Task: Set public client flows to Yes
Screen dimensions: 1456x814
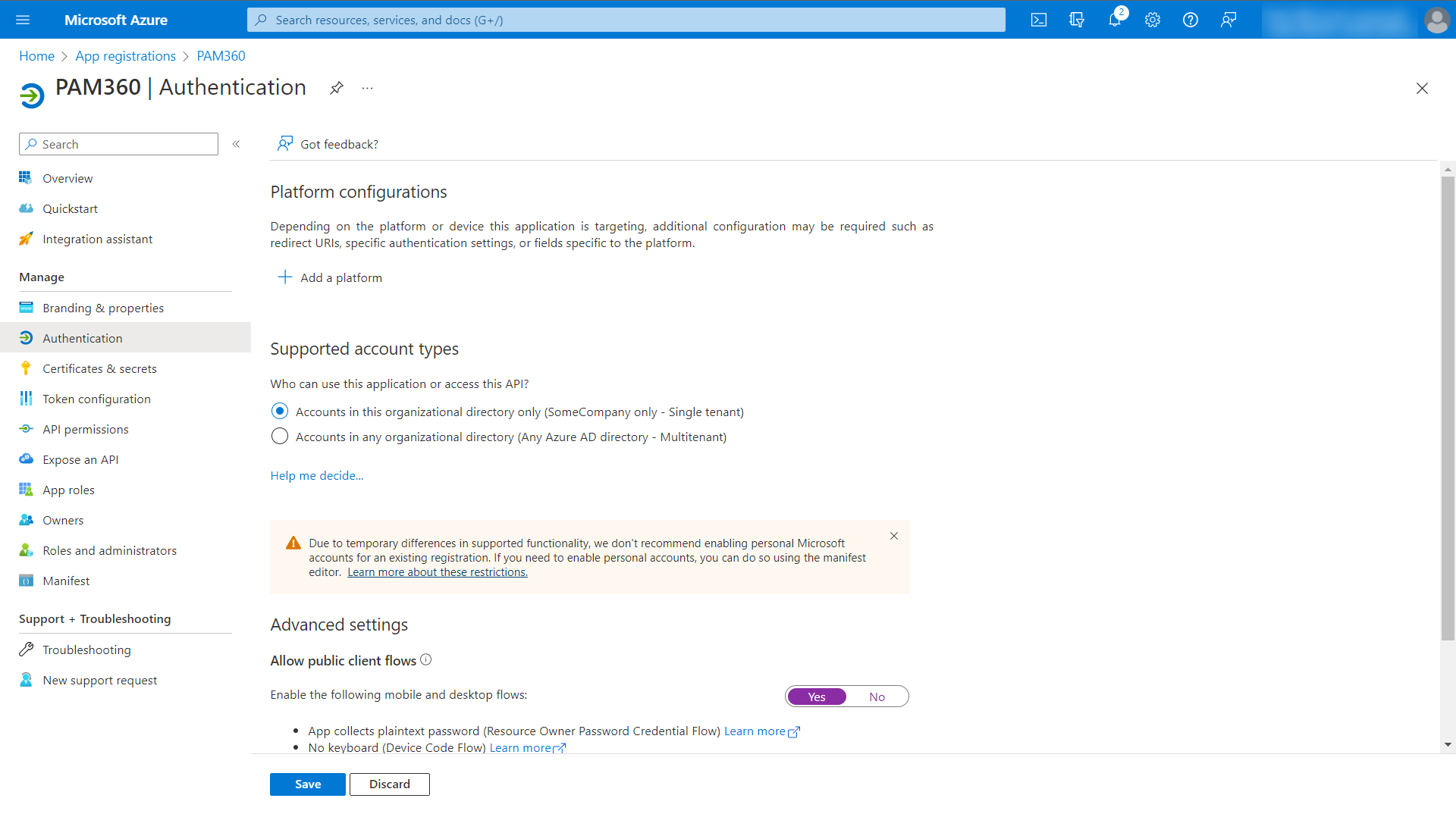Action: 817,697
